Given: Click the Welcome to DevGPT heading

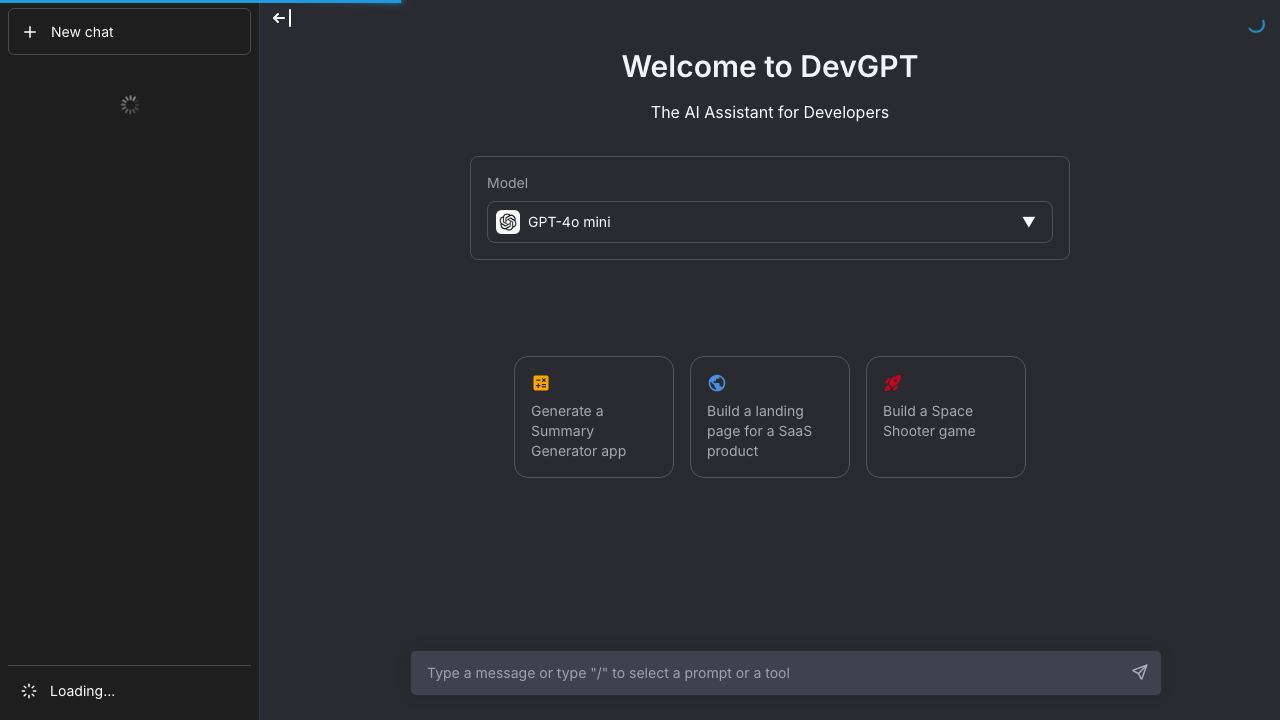Looking at the screenshot, I should pyautogui.click(x=770, y=67).
